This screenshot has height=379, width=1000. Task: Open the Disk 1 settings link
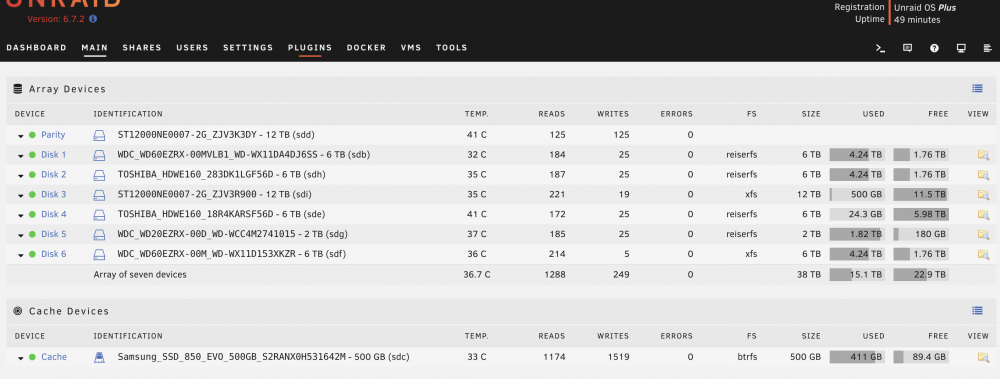54,155
